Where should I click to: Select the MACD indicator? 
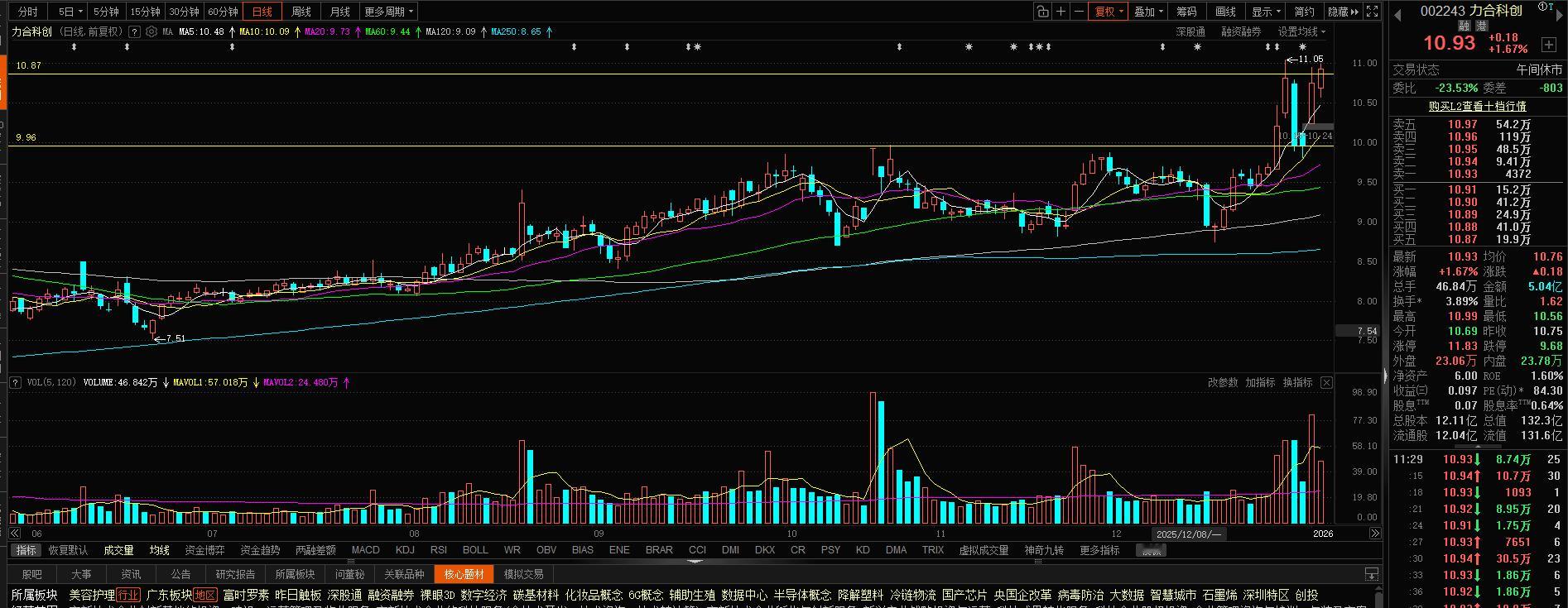point(366,550)
